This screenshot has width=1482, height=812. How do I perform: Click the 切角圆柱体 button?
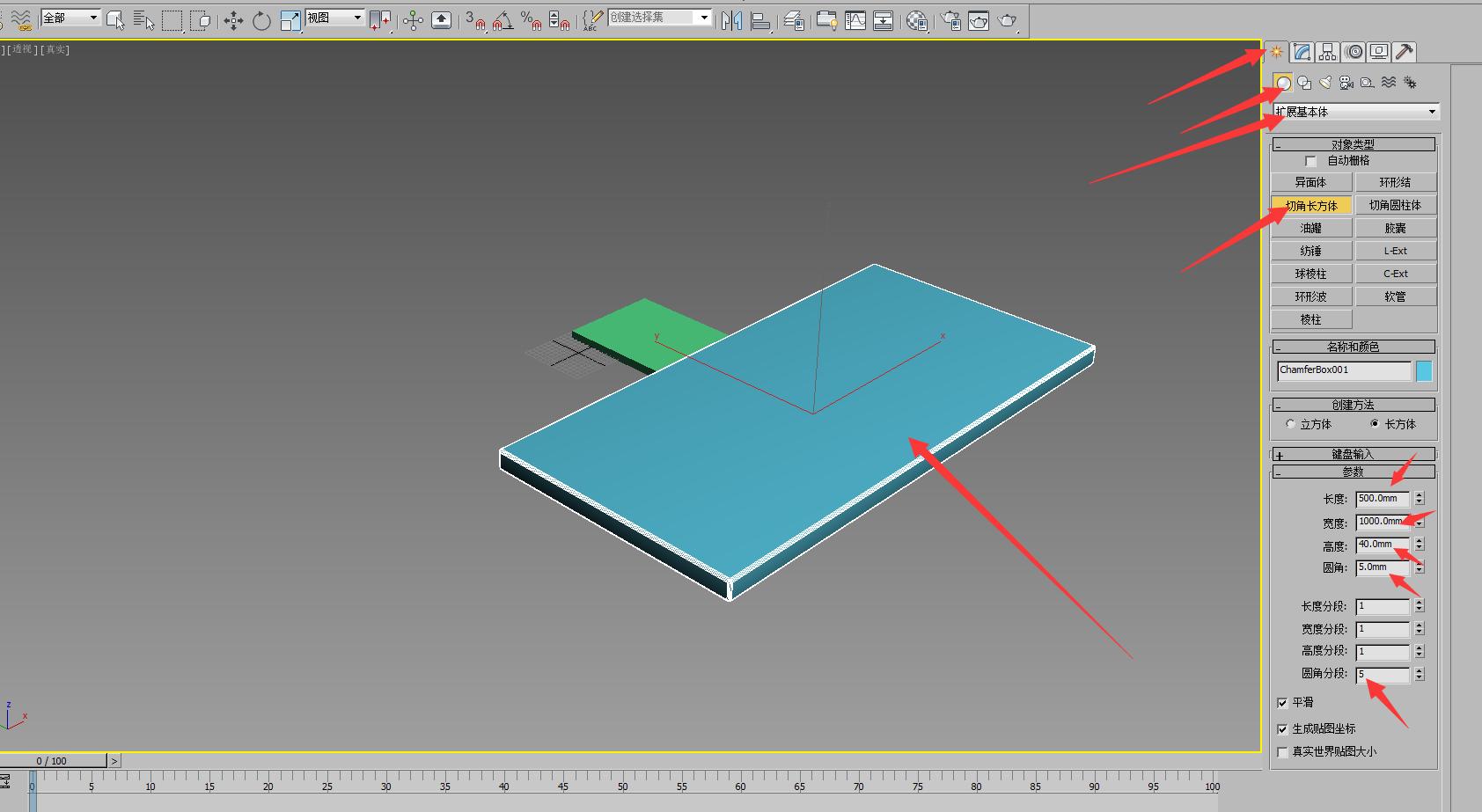[1395, 205]
